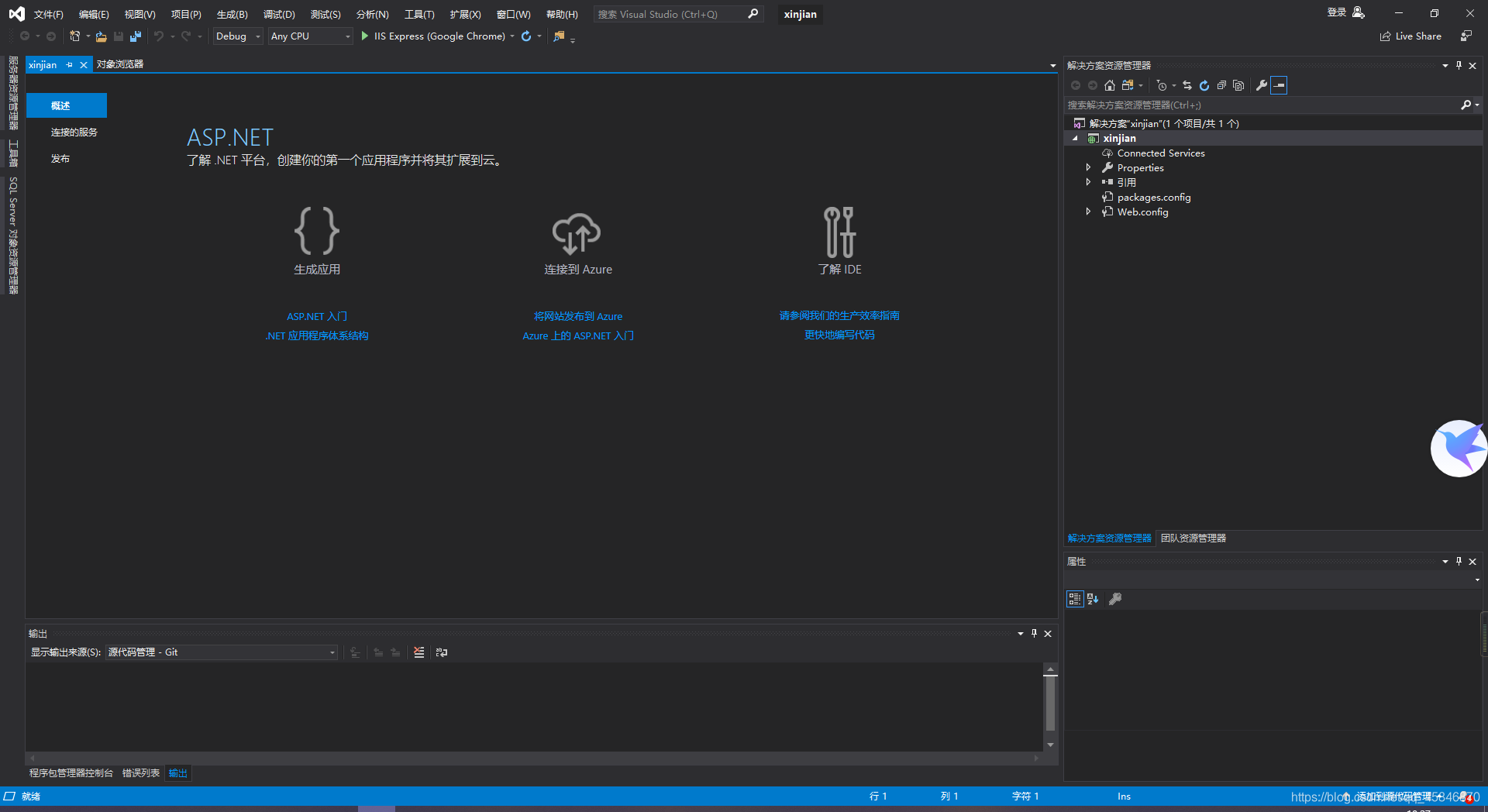Open 将网站发布到 Azure link

[578, 317]
